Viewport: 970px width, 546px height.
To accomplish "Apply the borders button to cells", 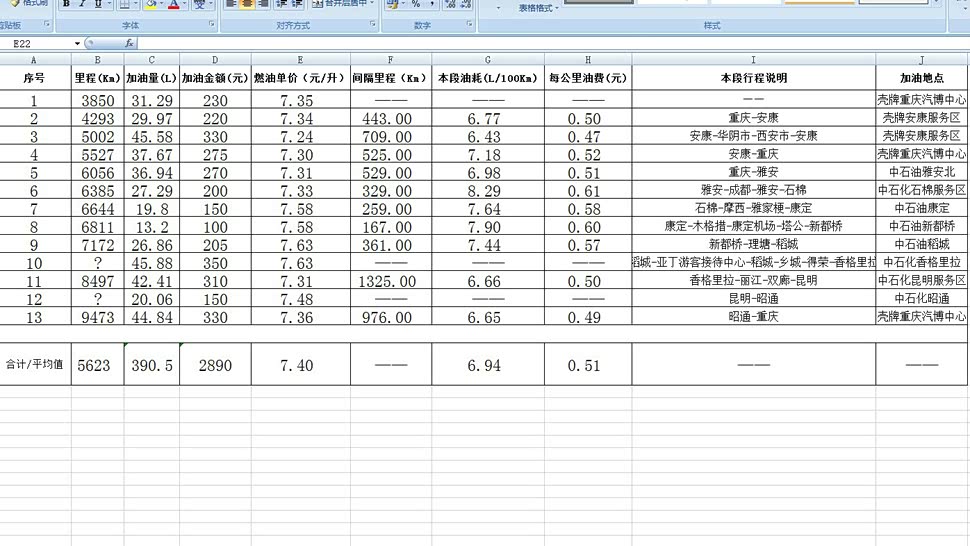I will click(124, 4).
